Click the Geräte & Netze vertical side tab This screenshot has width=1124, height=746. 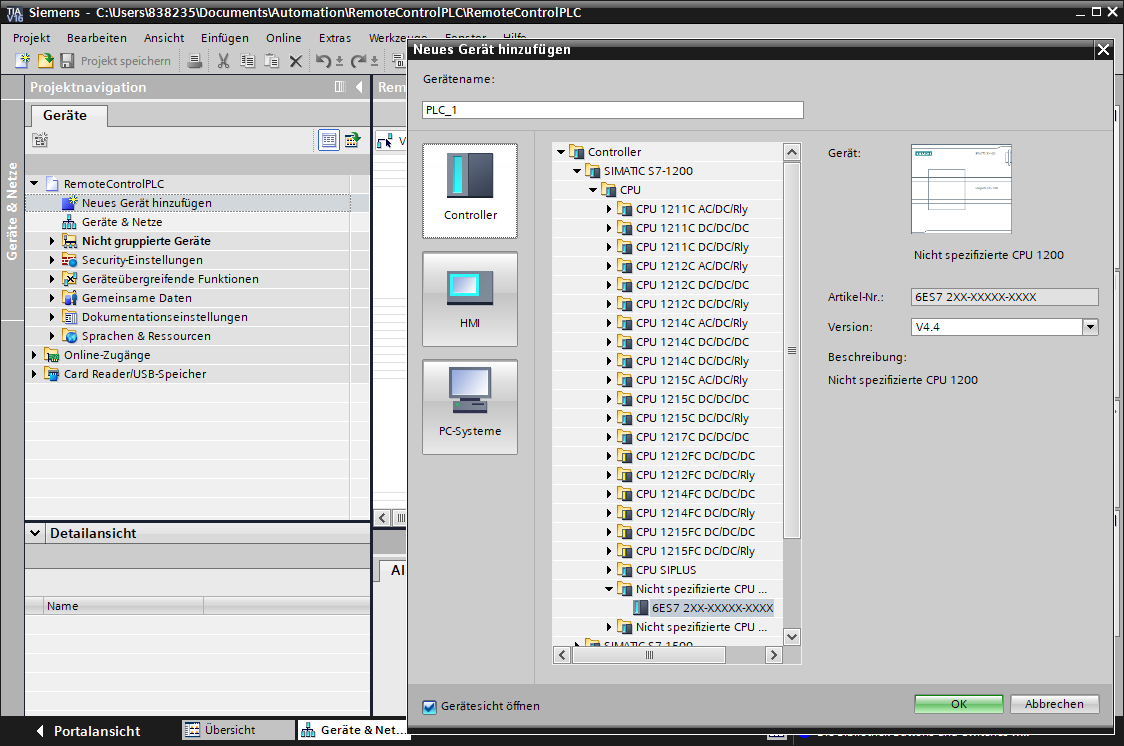[x=12, y=211]
